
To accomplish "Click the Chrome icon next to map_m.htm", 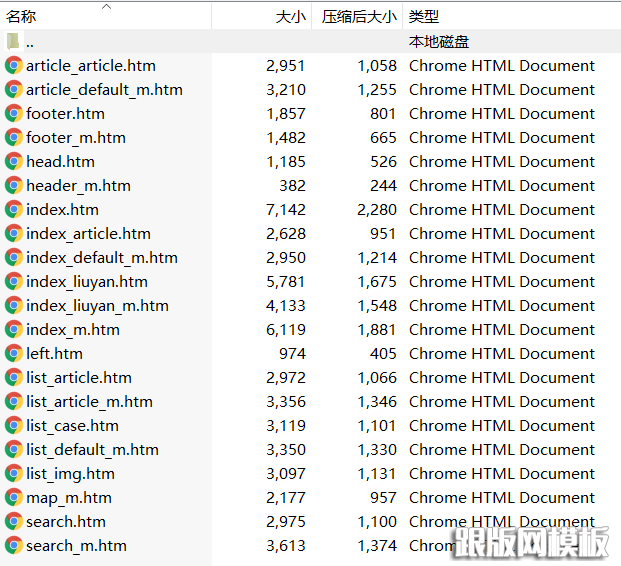I will click(x=14, y=498).
